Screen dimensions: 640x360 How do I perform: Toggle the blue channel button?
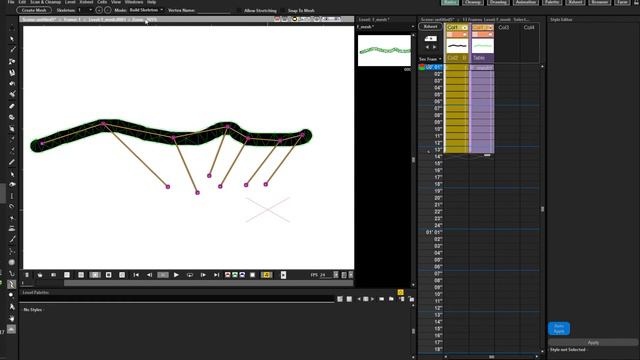pyautogui.click(x=242, y=275)
